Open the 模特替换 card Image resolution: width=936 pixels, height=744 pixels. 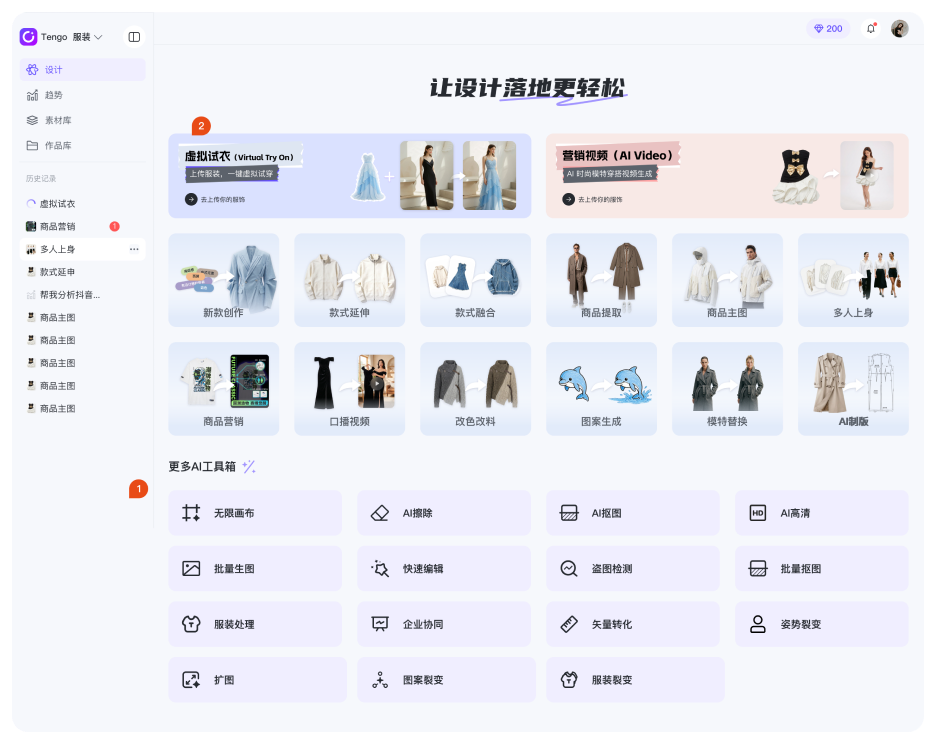click(727, 389)
